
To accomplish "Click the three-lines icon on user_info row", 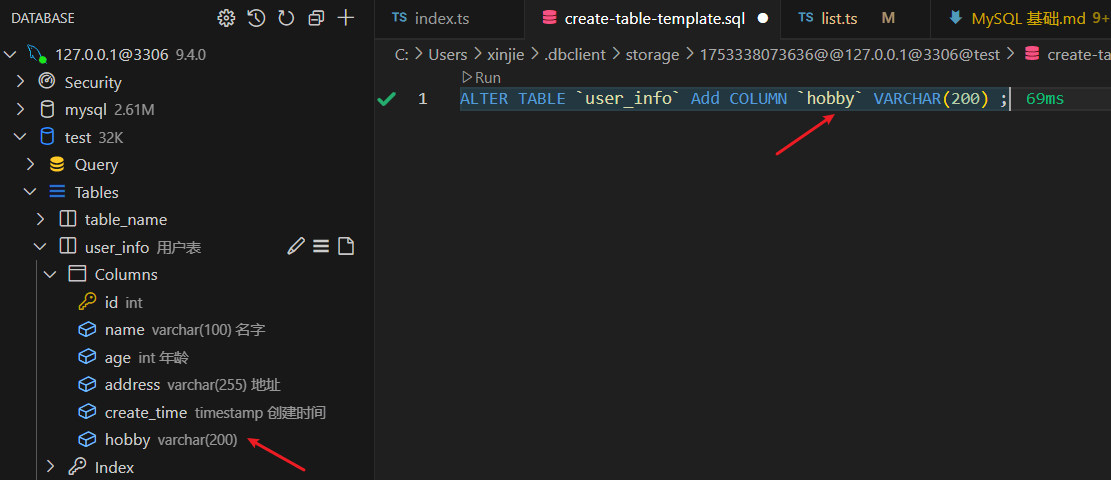I will click(x=321, y=247).
